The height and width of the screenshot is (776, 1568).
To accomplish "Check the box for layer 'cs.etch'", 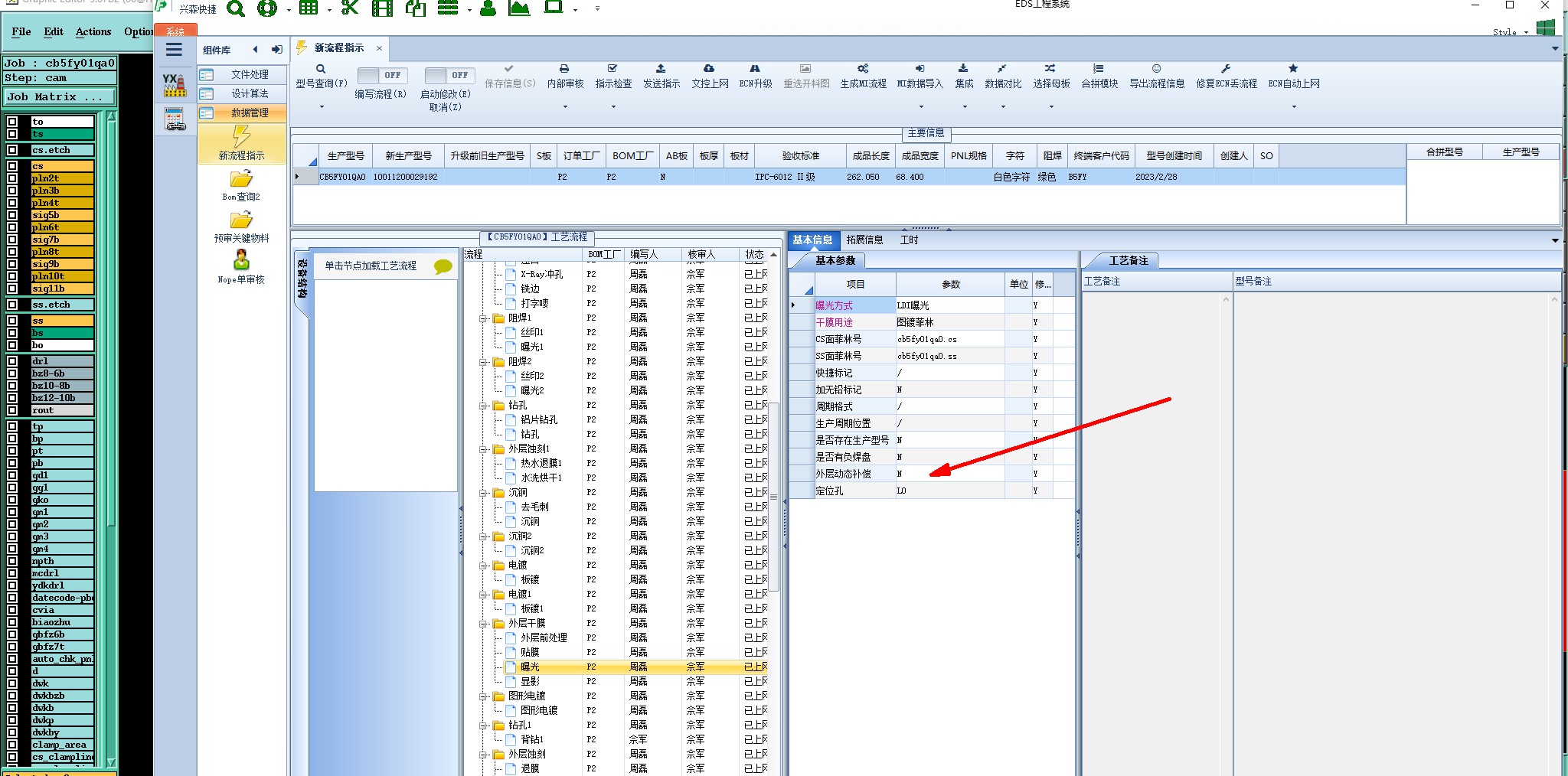I will tap(12, 150).
